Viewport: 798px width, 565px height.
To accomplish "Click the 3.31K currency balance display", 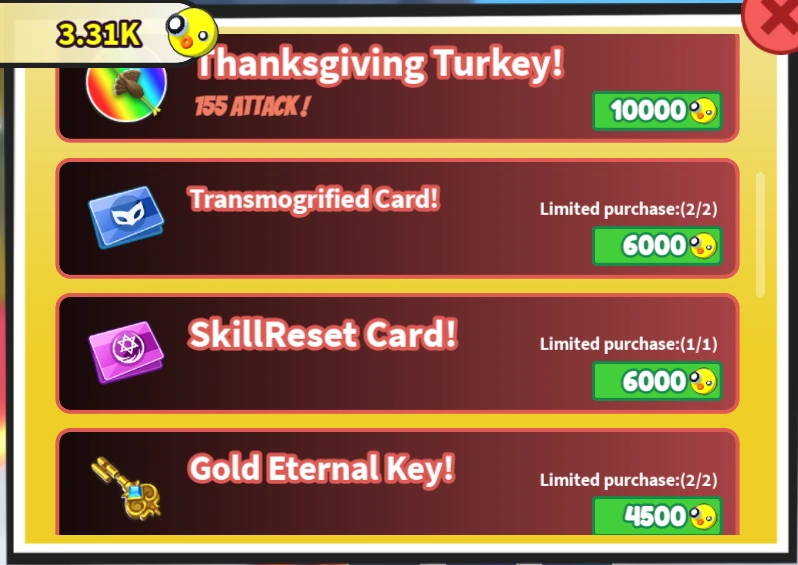I will [x=97, y=35].
